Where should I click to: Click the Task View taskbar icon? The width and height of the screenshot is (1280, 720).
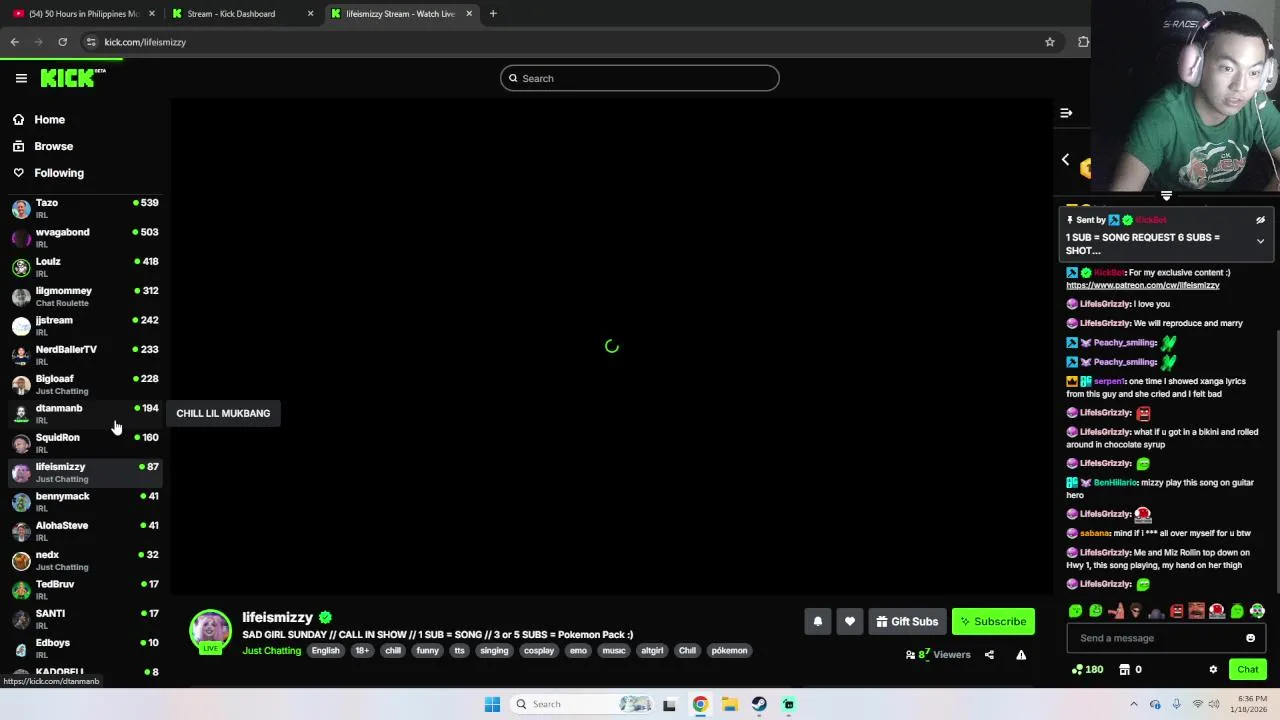coord(669,704)
